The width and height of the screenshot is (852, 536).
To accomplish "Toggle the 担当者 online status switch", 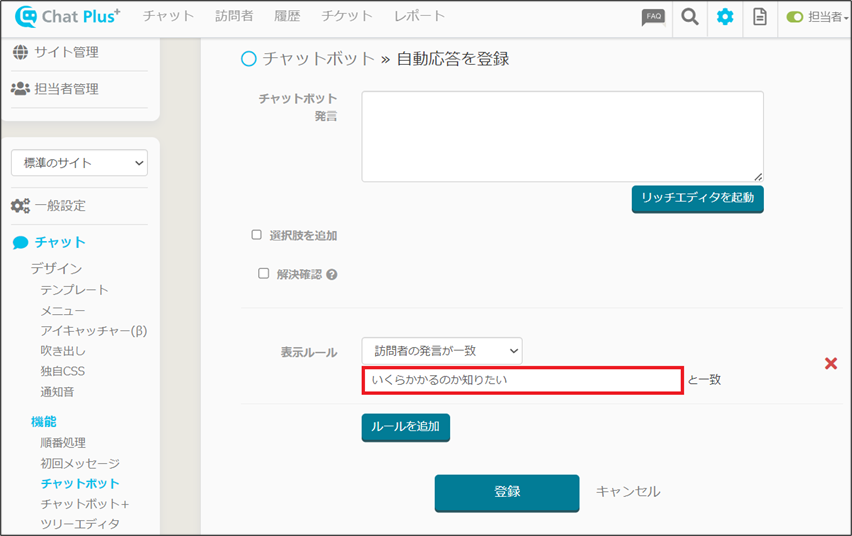I will (x=795, y=17).
